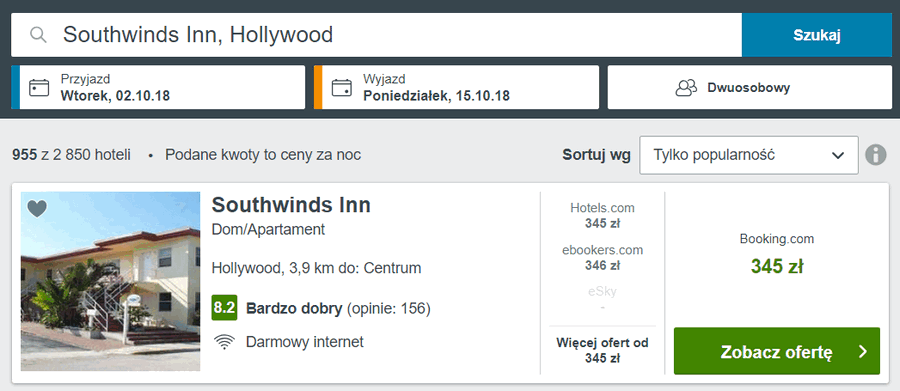900x391 pixels.
Task: Open Więcej ofert od 345 zł
Action: click(603, 350)
